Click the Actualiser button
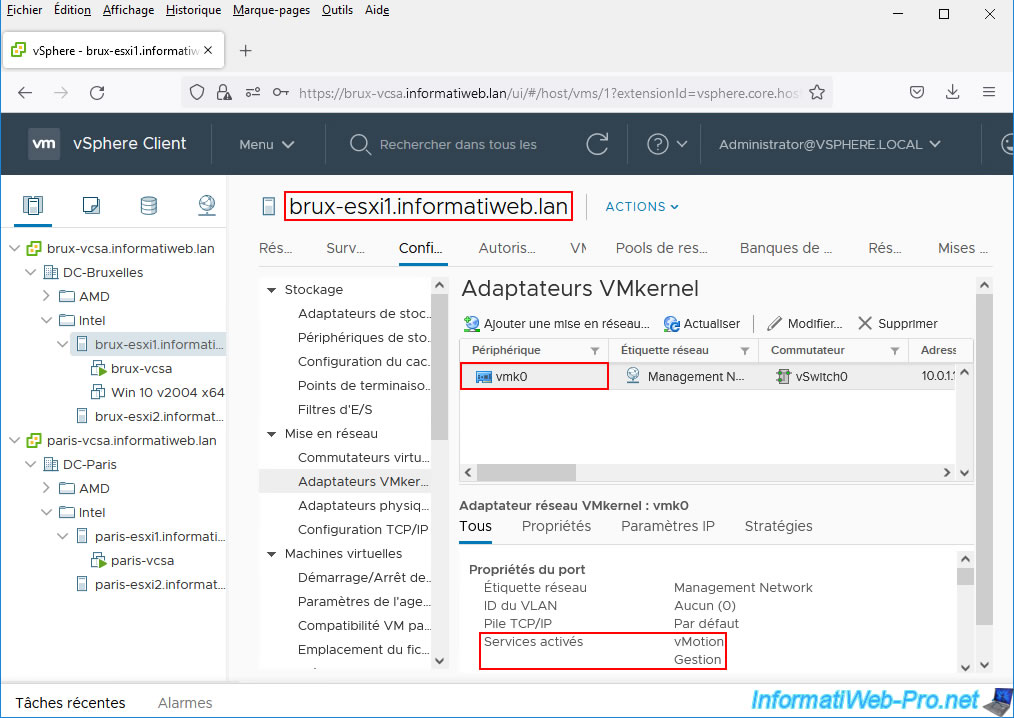Screen dimensions: 1014x718 [702, 324]
